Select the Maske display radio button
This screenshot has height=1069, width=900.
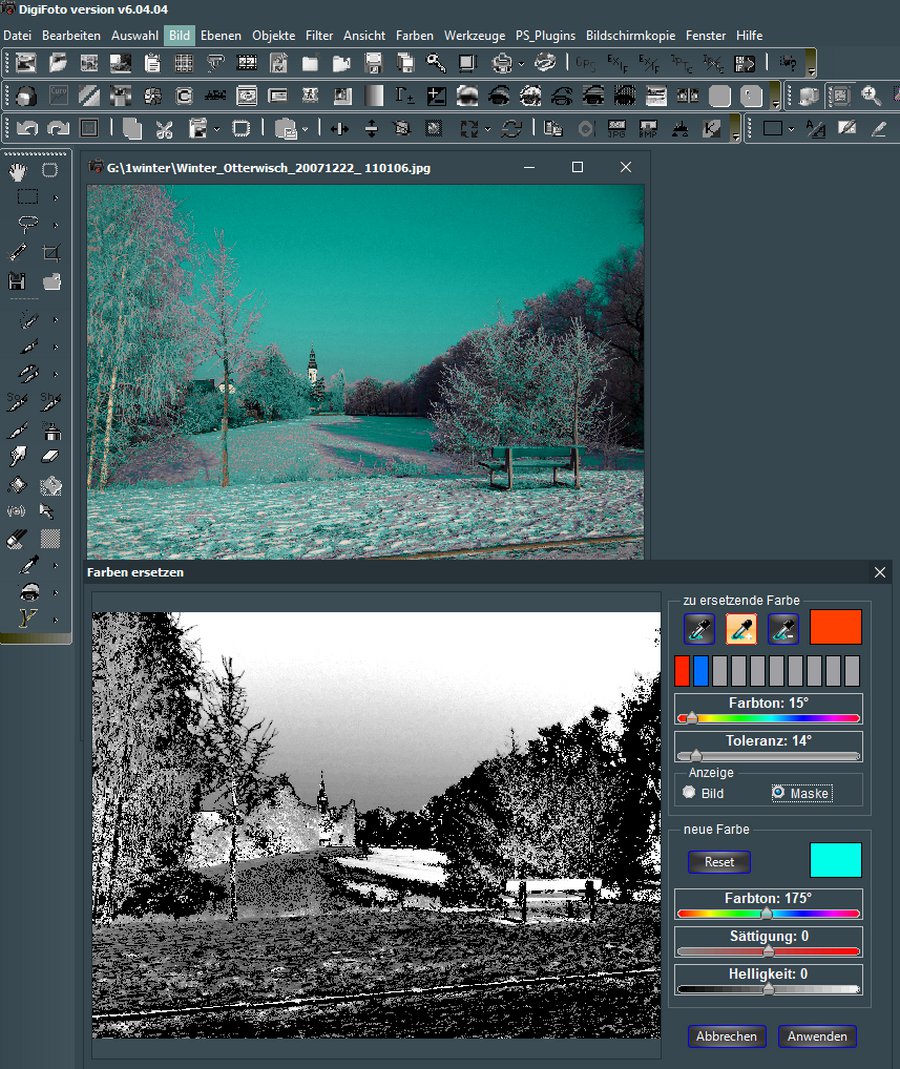point(778,793)
